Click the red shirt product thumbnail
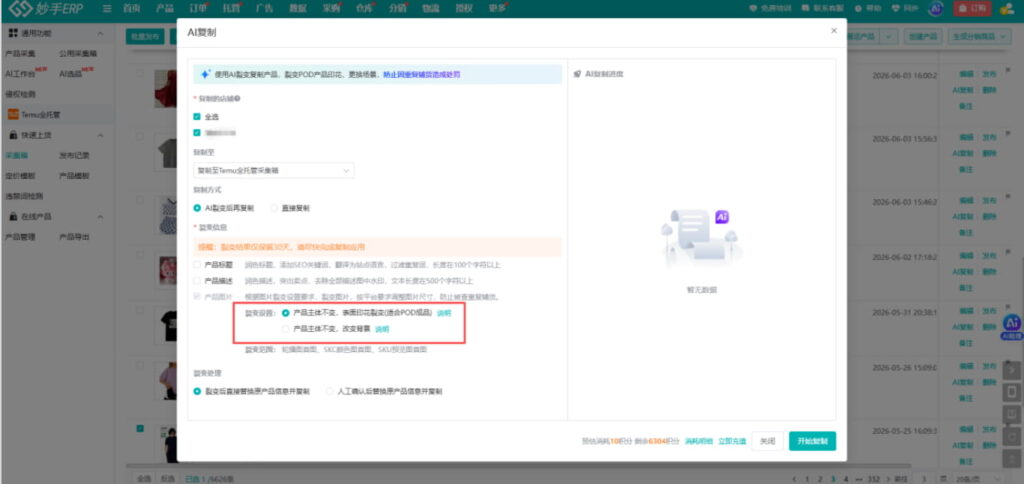Image resolution: width=1024 pixels, height=484 pixels. pos(165,89)
